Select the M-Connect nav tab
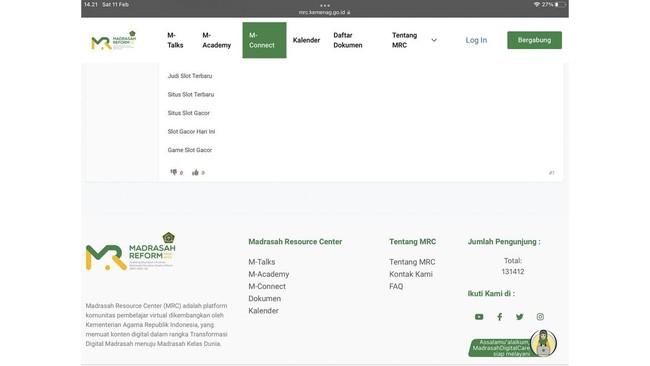 tap(264, 40)
